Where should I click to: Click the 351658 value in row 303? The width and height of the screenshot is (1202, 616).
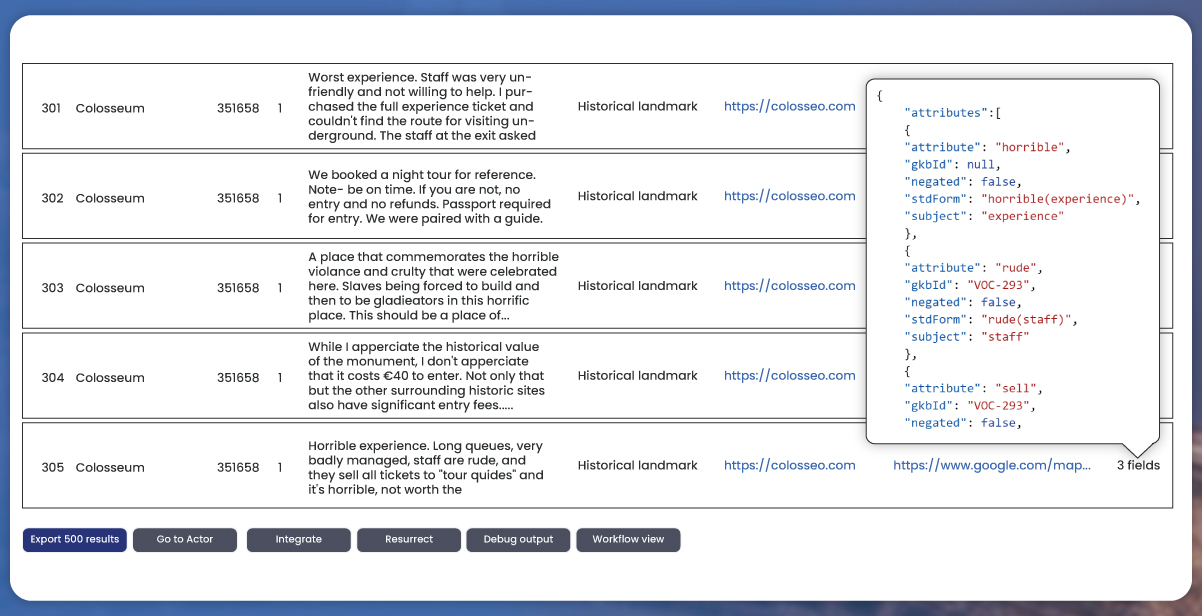pos(238,288)
